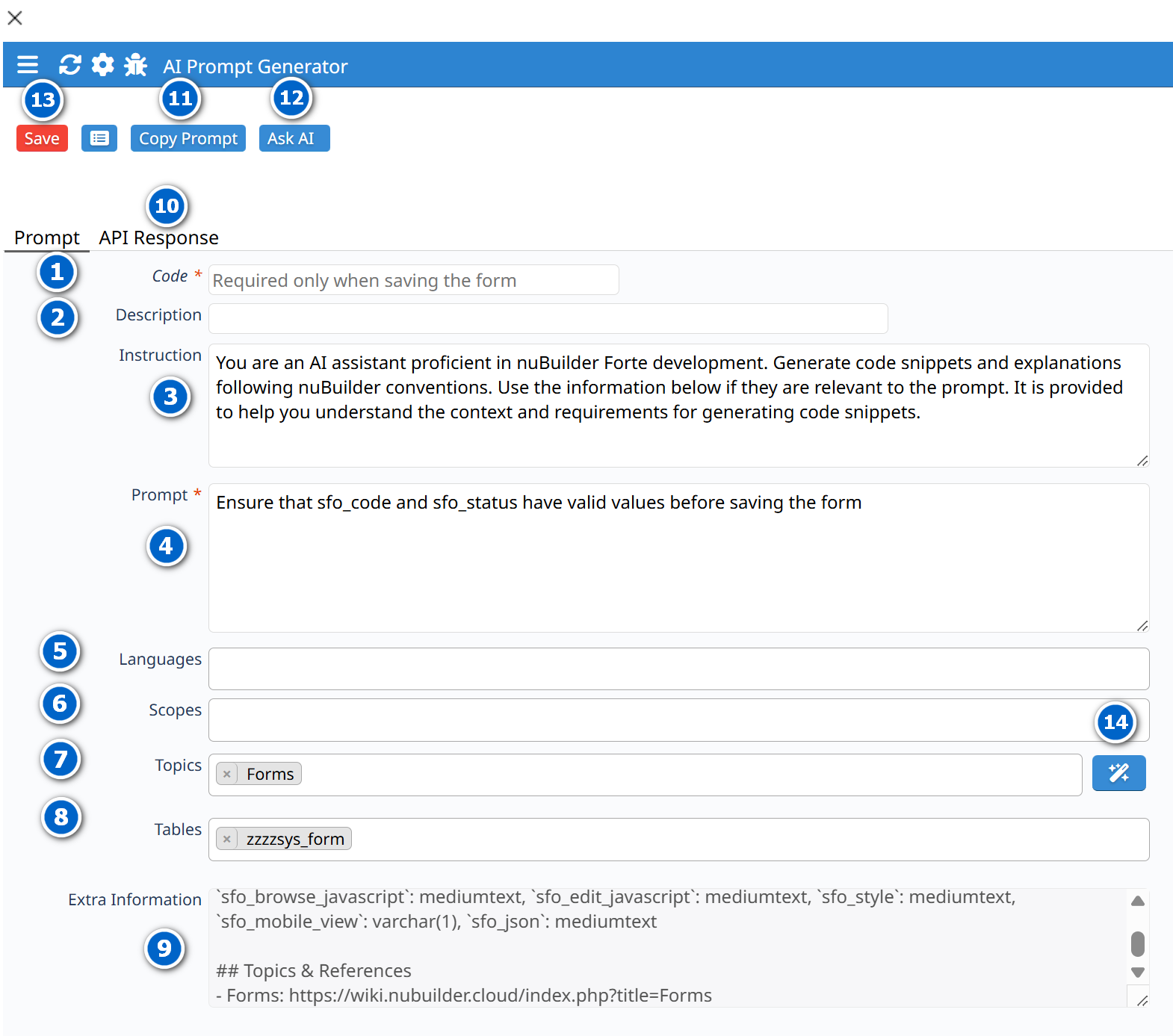Switch to the API Response tab
This screenshot has width=1173, height=1036.
pyautogui.click(x=159, y=238)
